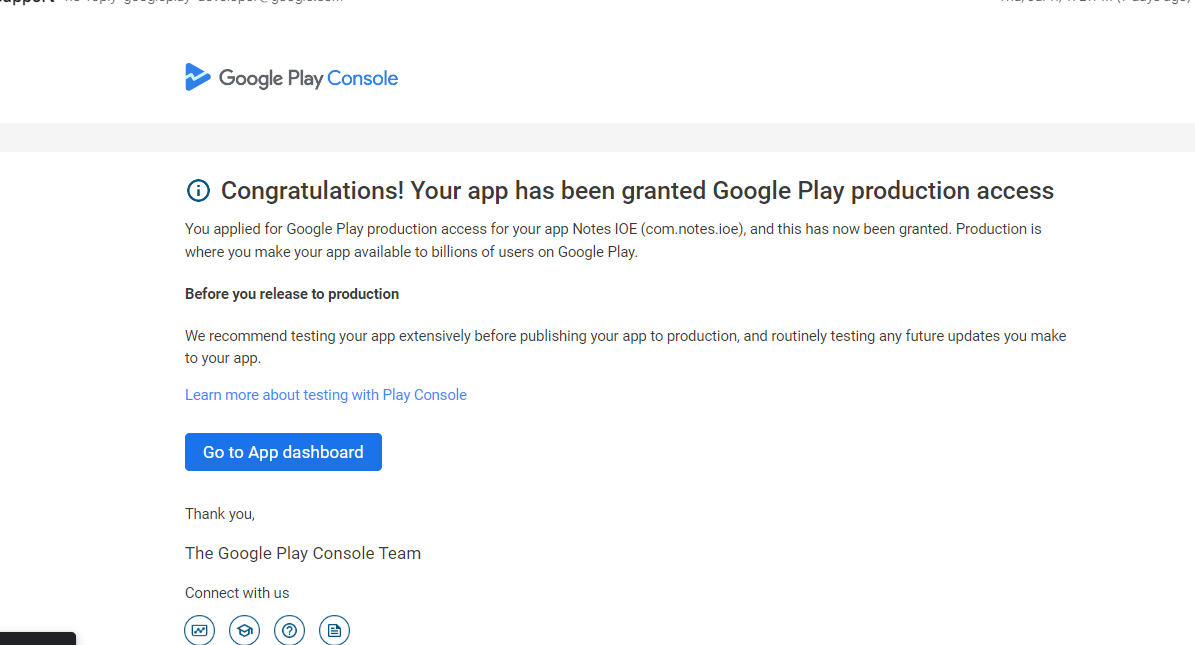Click the circular question mark help icon
This screenshot has height=645, width=1195.
coord(289,630)
